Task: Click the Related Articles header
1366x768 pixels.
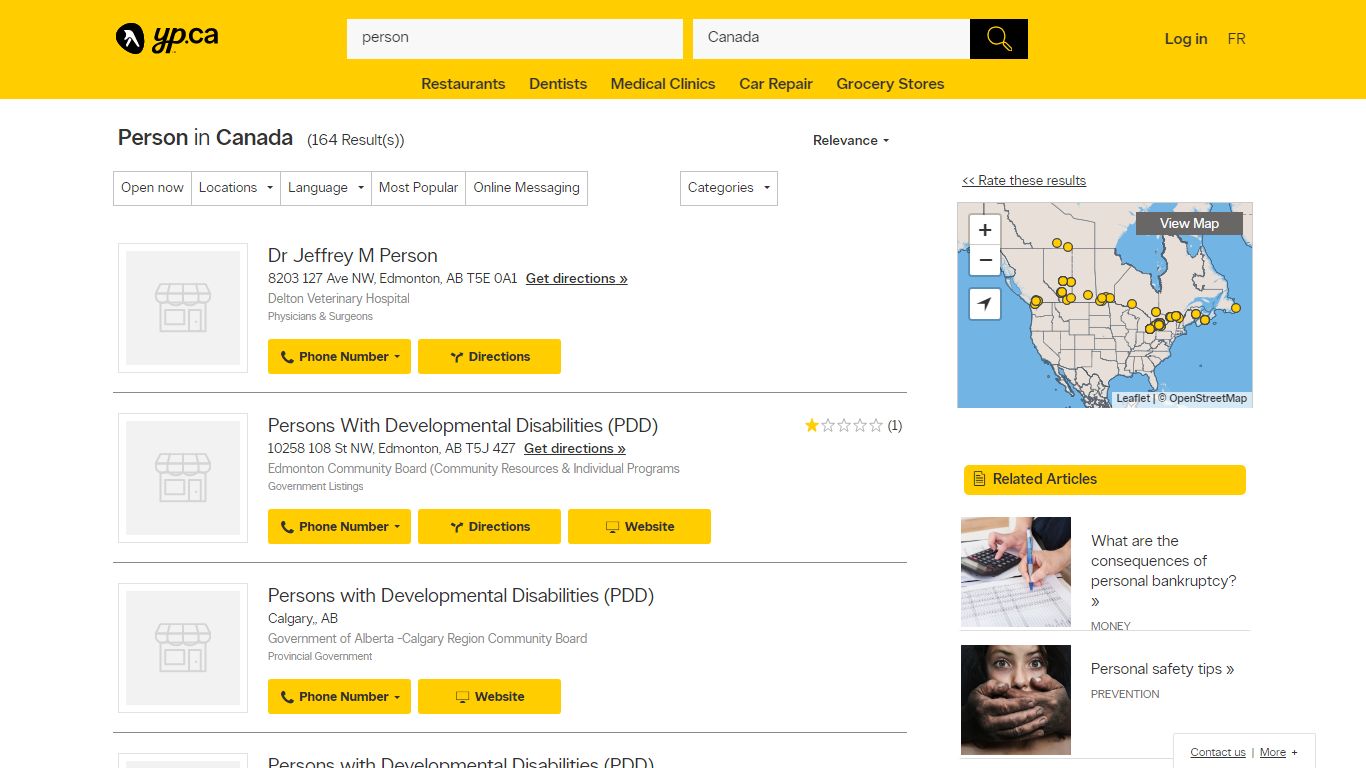Action: pos(1105,480)
